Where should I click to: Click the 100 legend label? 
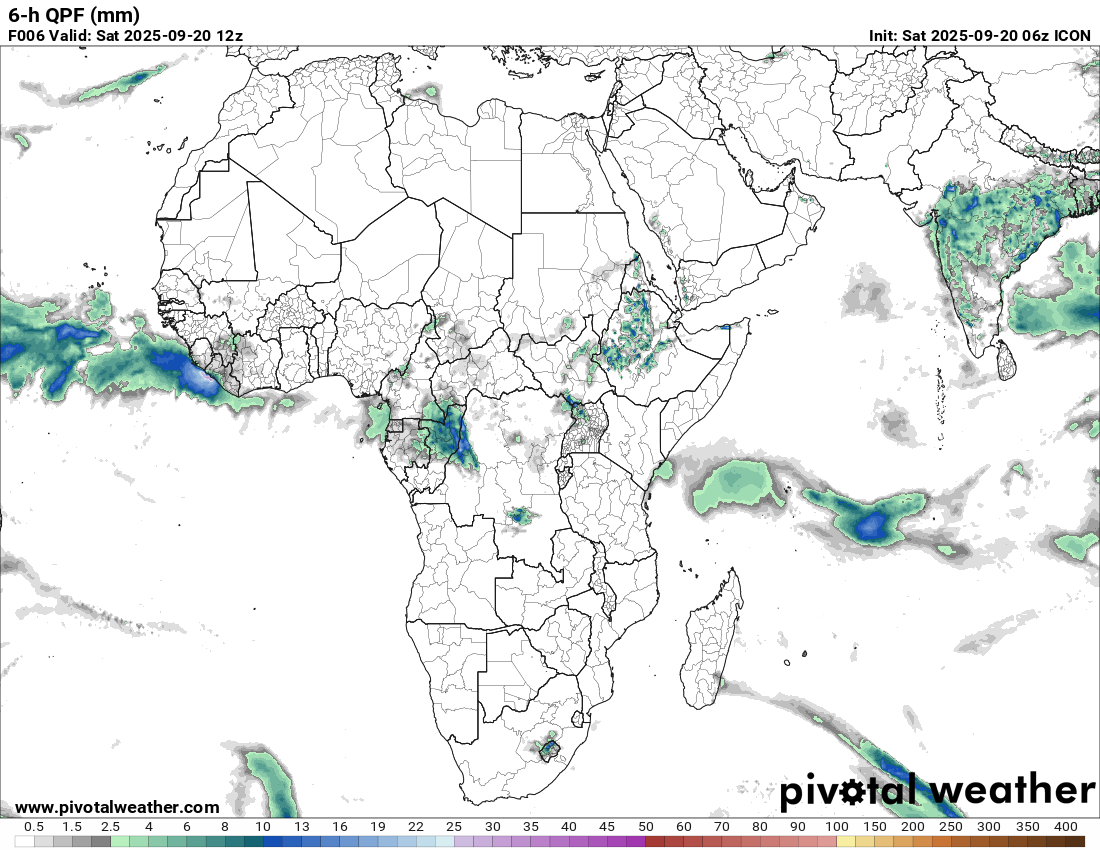coord(836,827)
